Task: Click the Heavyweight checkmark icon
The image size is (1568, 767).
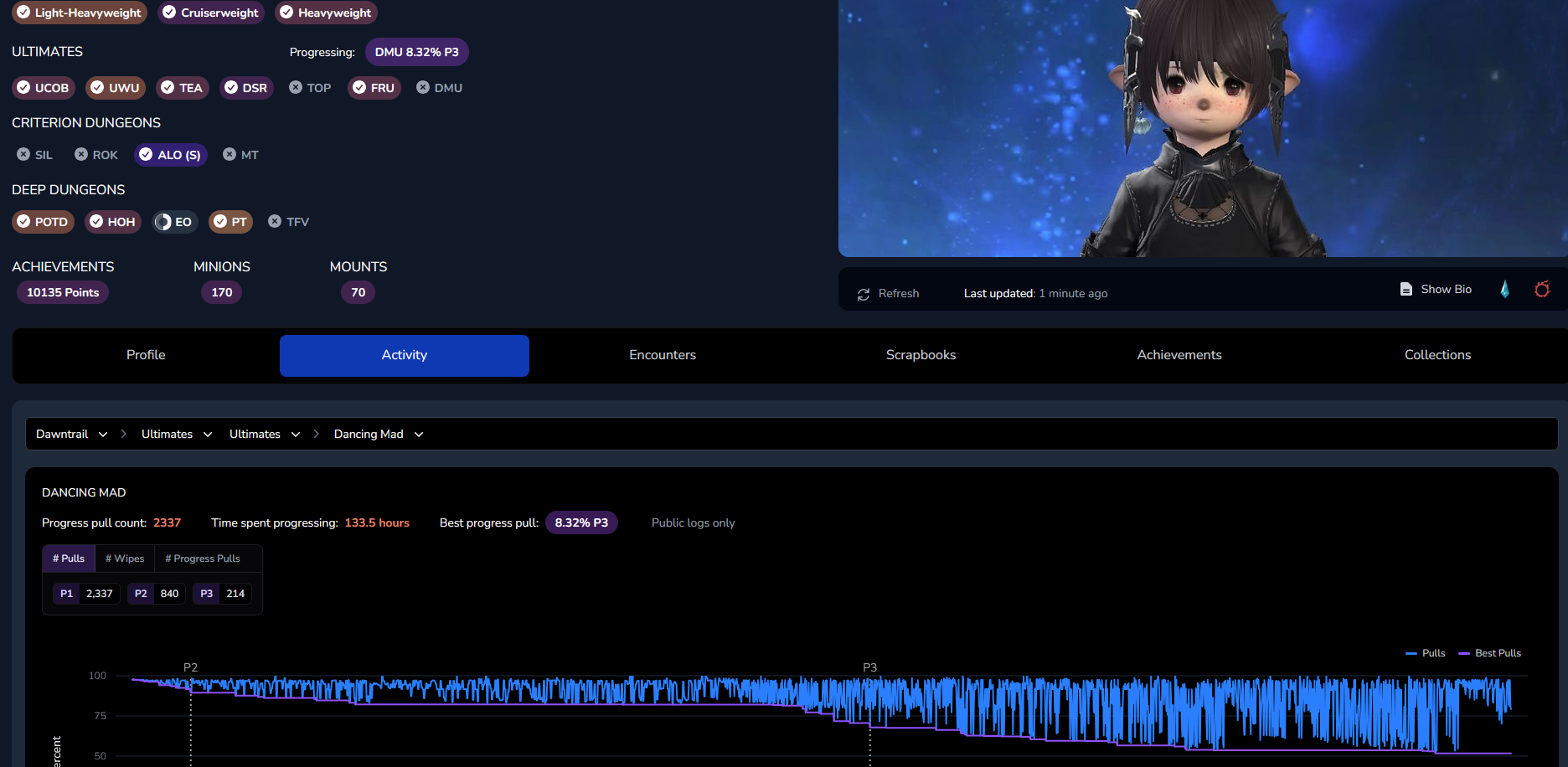Action: click(286, 13)
